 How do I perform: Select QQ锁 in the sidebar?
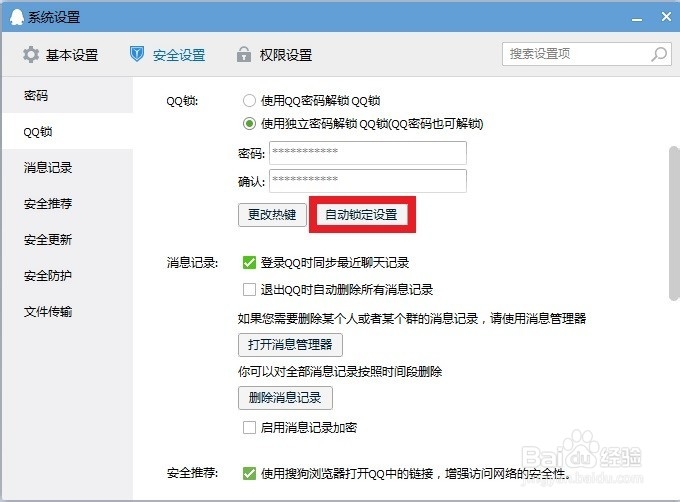[x=68, y=131]
